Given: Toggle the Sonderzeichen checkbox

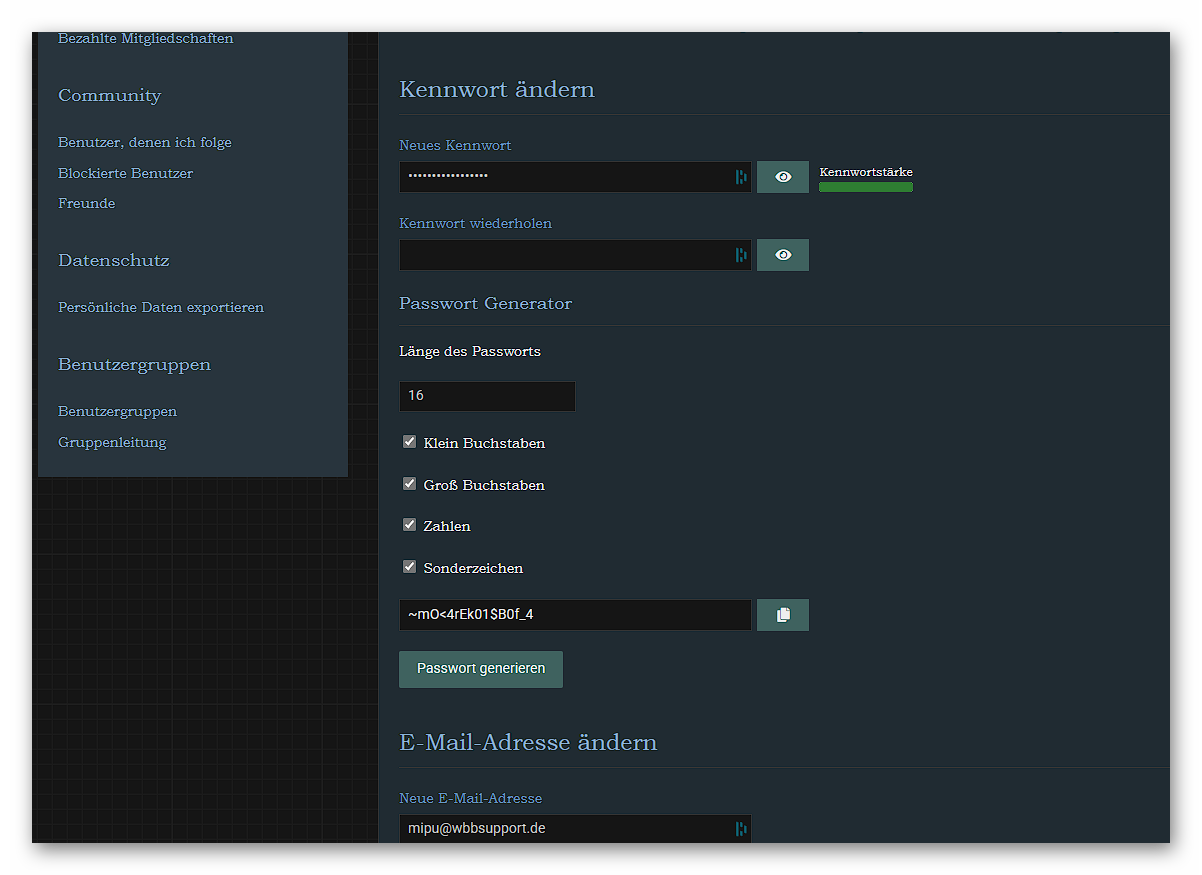Looking at the screenshot, I should coord(409,567).
